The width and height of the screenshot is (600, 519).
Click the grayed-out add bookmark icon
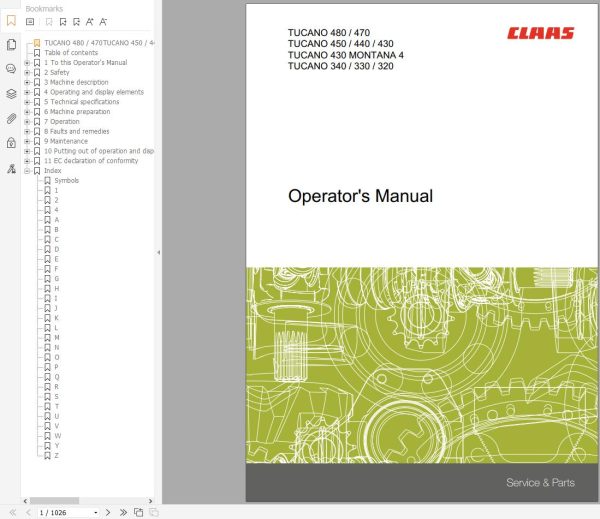(49, 22)
